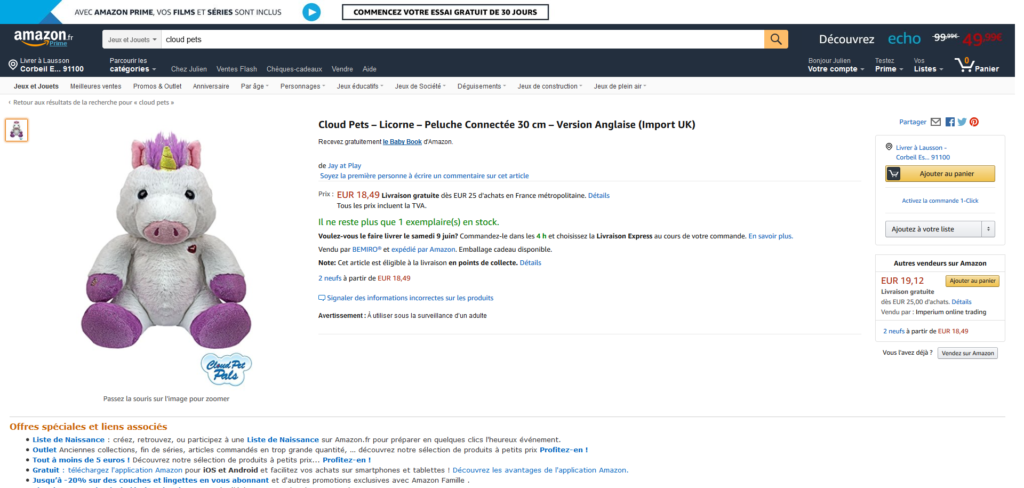Image resolution: width=1024 pixels, height=488 pixels.
Task: Open Anniversaire in the subnav
Action: pos(211,86)
